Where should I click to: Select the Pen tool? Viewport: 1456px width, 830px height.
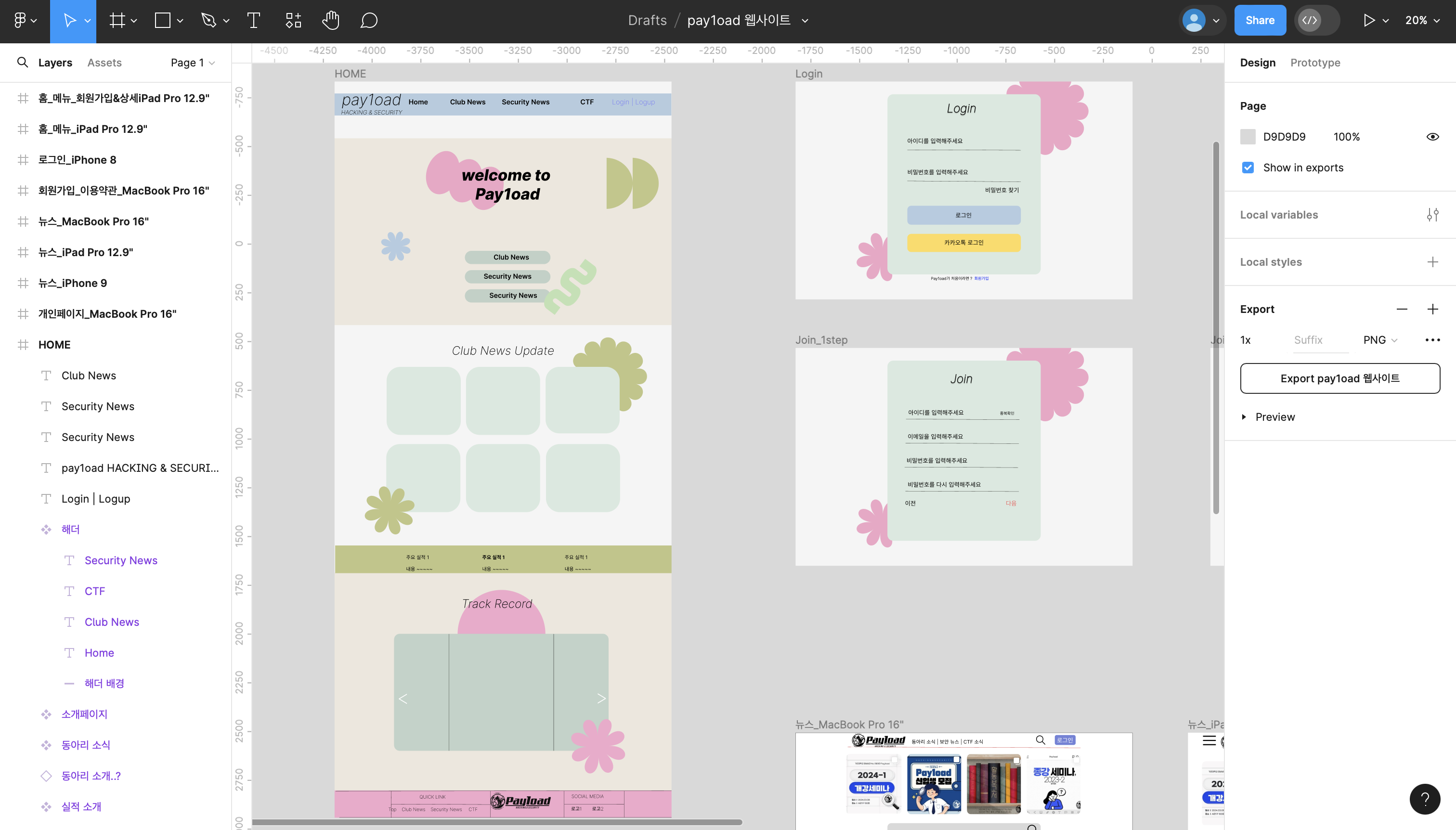coord(208,21)
